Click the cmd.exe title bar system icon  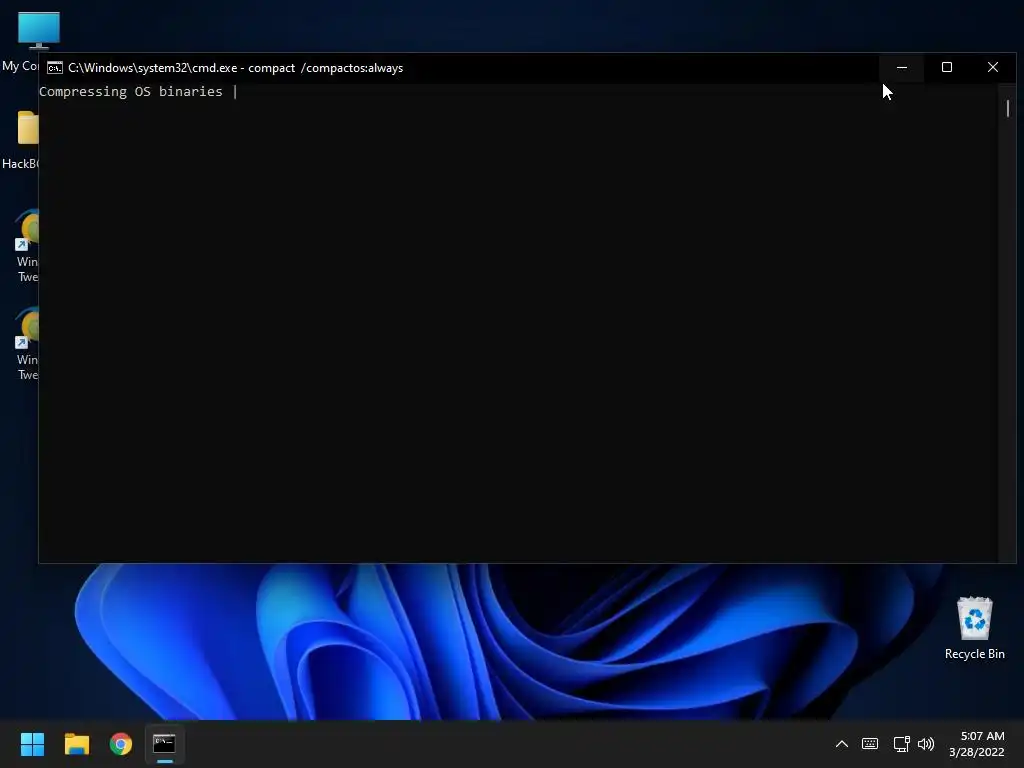[x=55, y=68]
